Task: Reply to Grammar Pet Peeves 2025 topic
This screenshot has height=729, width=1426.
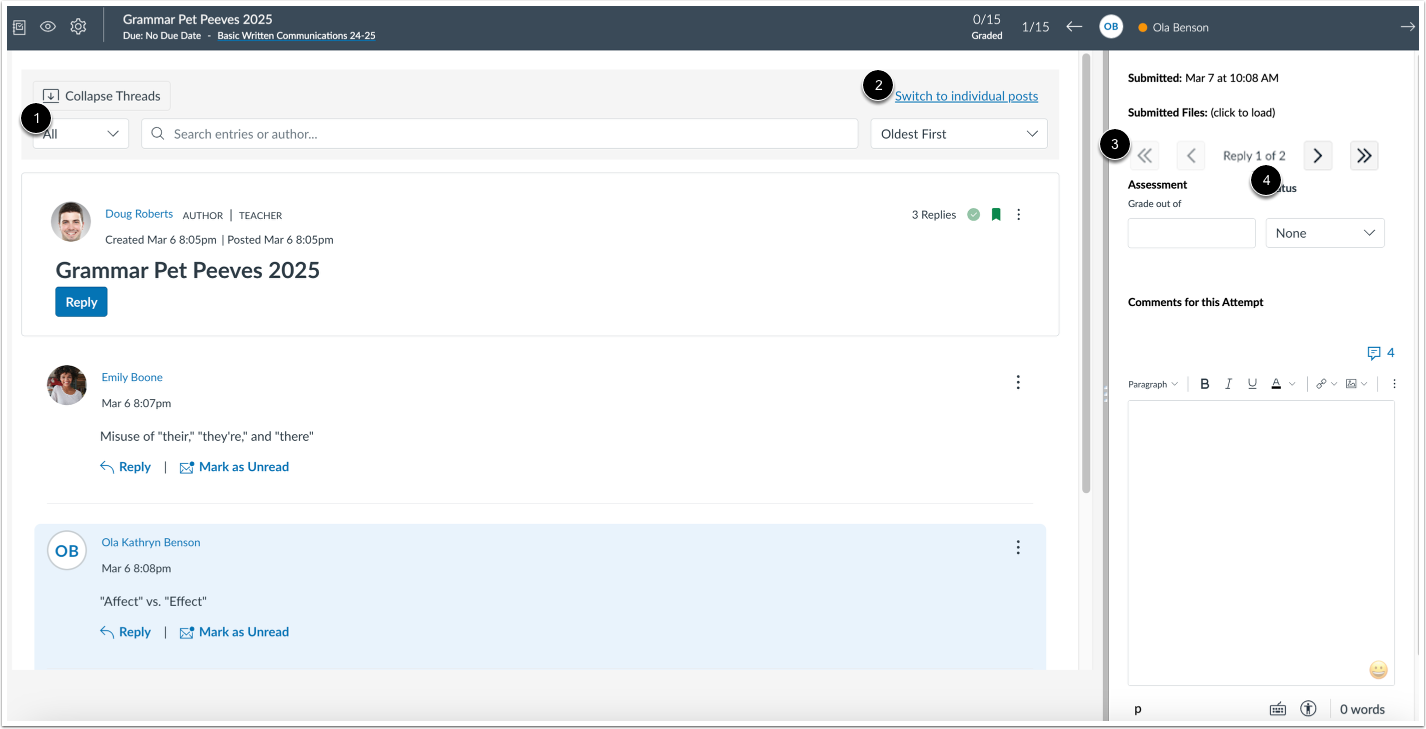Action: point(81,302)
